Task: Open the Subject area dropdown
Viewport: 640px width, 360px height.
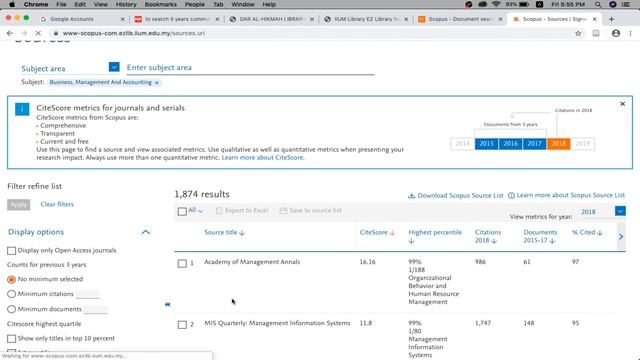Action: click(x=114, y=67)
